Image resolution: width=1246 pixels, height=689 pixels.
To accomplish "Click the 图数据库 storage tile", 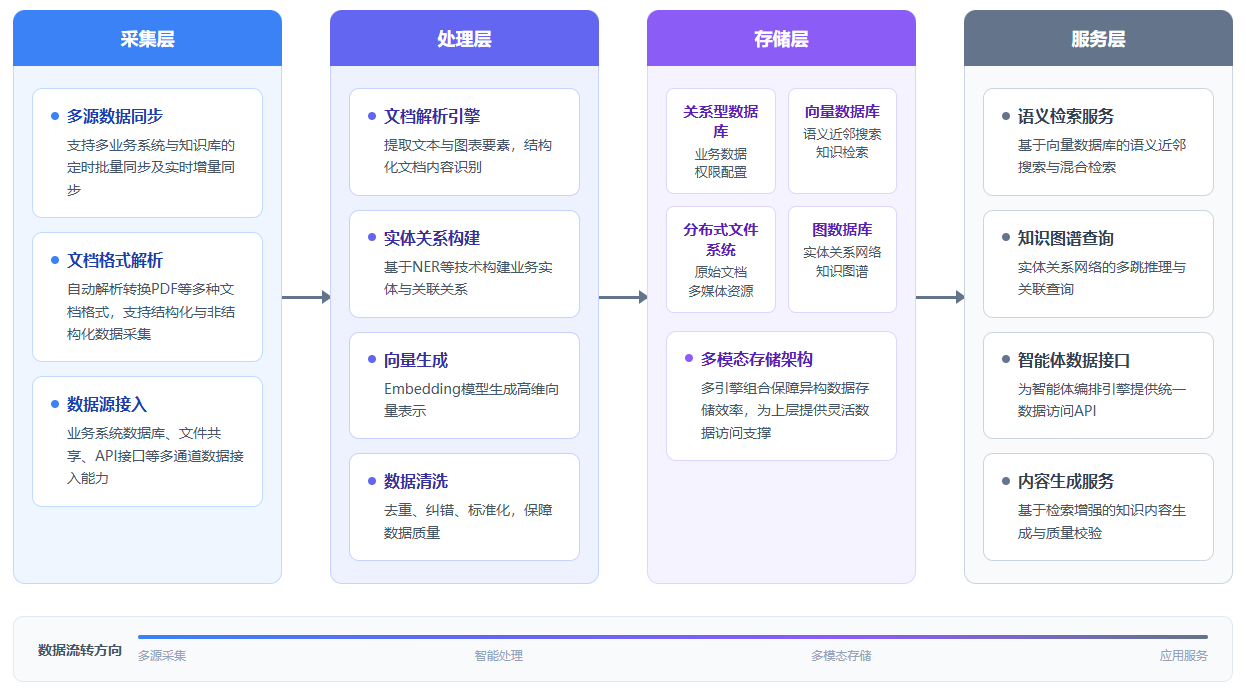I will pyautogui.click(x=842, y=260).
